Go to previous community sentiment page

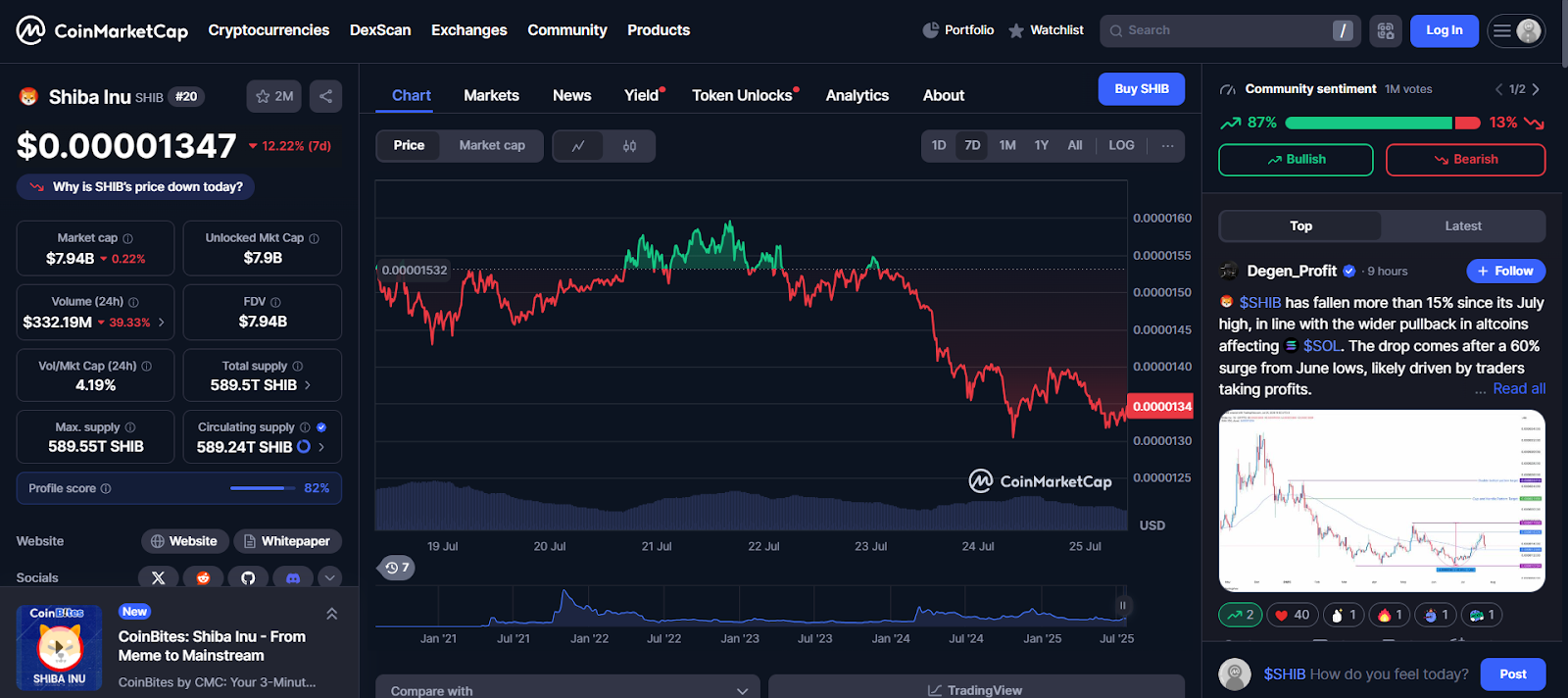pos(1498,89)
